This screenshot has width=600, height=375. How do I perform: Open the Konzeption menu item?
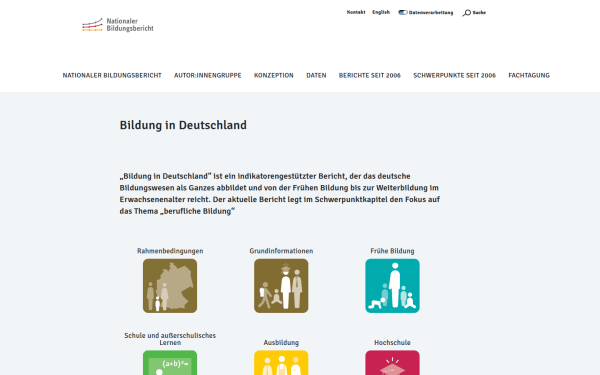click(274, 75)
